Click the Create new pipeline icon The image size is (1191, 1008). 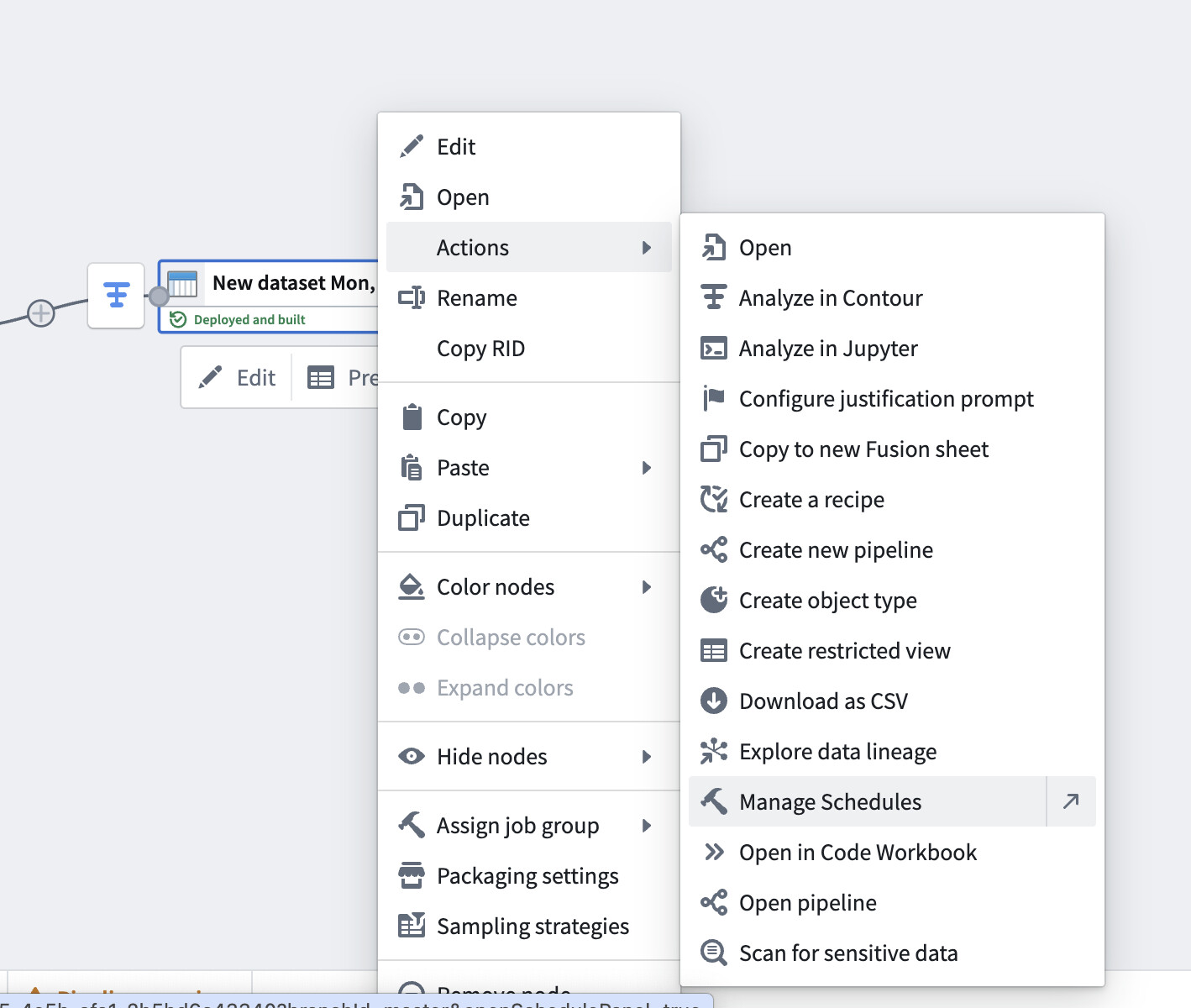pos(714,549)
